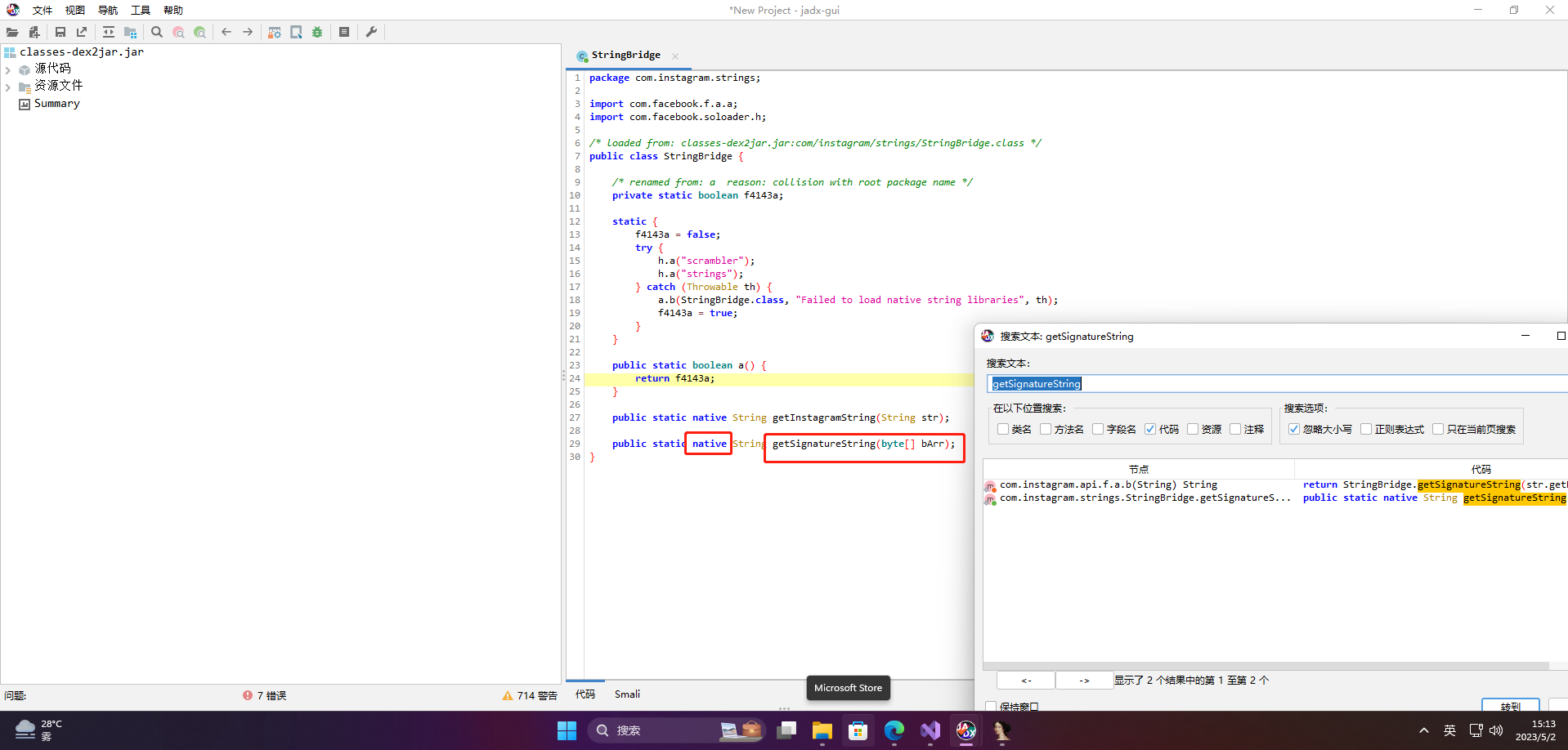Toggle the 类名 search checkbox
Viewport: 1568px width, 750px height.
[1003, 429]
